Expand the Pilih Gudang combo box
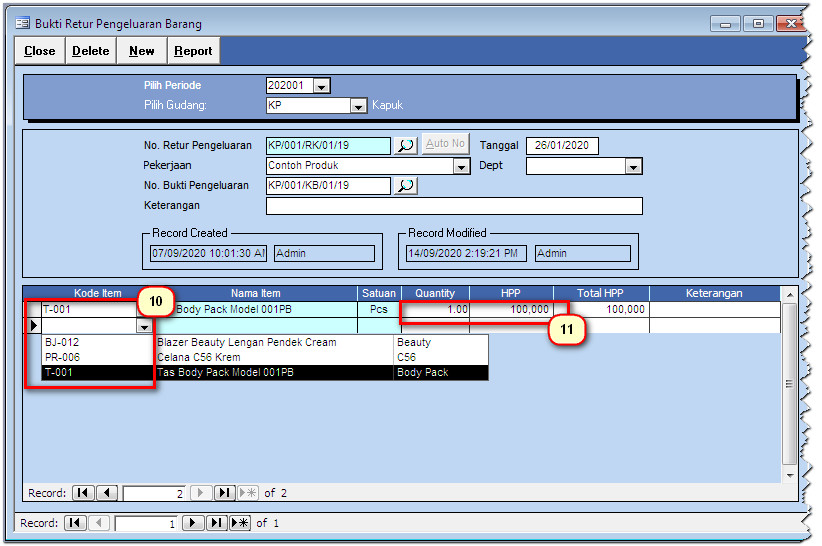 pyautogui.click(x=359, y=106)
